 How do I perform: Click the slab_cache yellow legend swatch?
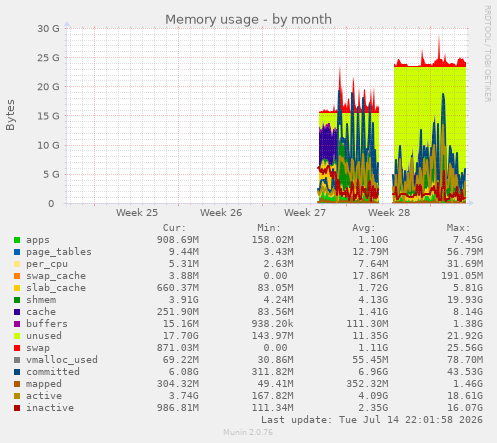[17, 288]
